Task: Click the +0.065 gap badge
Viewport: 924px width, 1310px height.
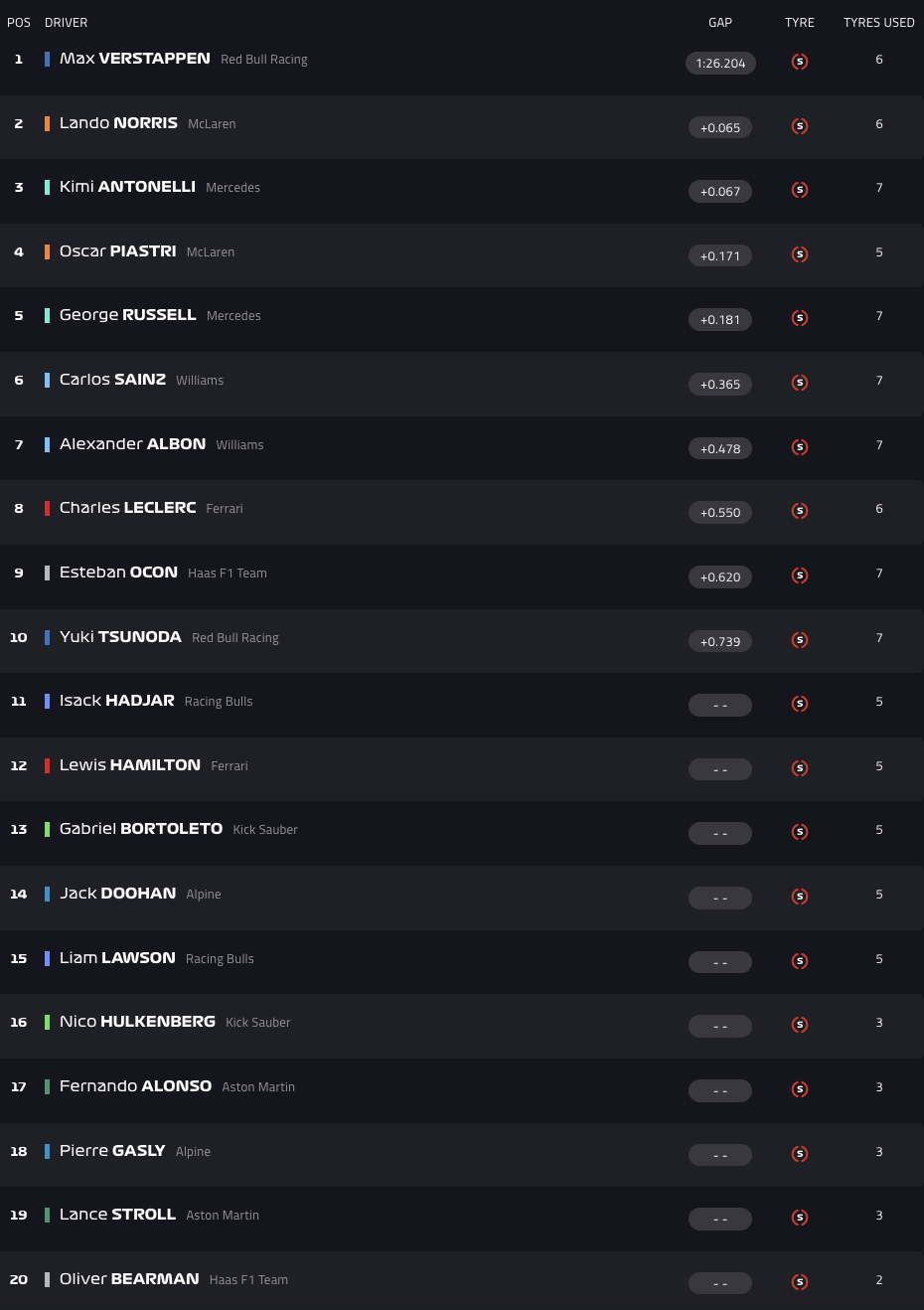Action: (x=720, y=127)
